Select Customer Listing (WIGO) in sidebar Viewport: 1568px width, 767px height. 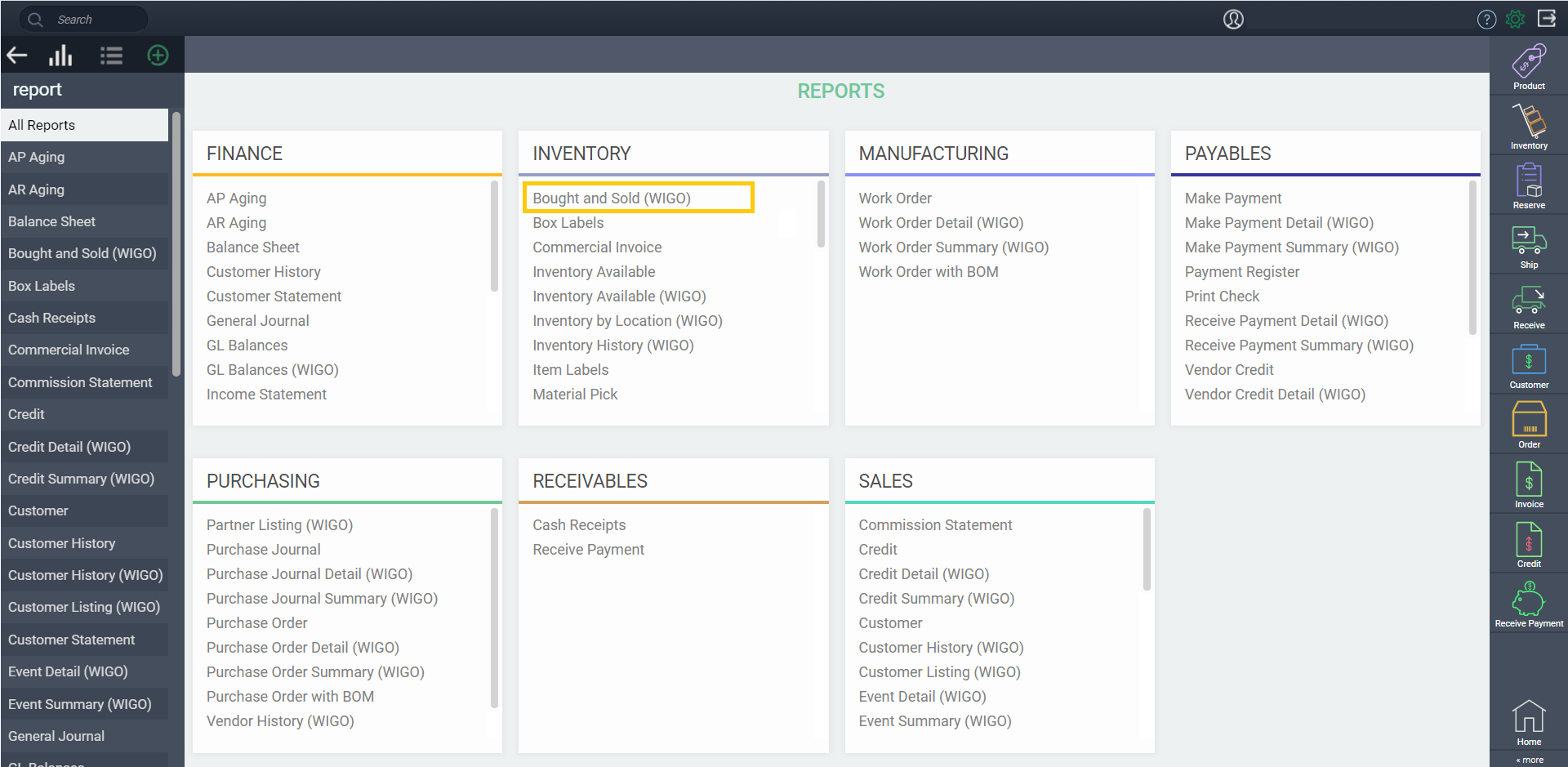(85, 607)
